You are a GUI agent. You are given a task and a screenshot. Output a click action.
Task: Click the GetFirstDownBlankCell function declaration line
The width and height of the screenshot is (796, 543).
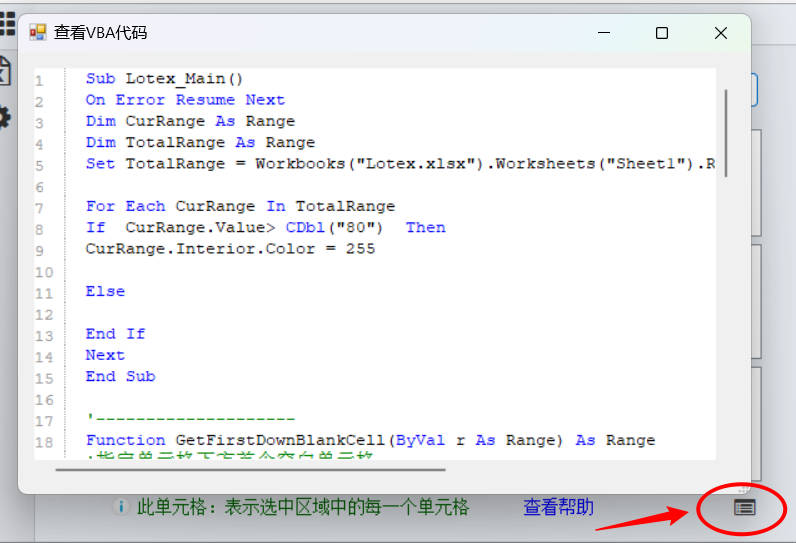pyautogui.click(x=370, y=440)
